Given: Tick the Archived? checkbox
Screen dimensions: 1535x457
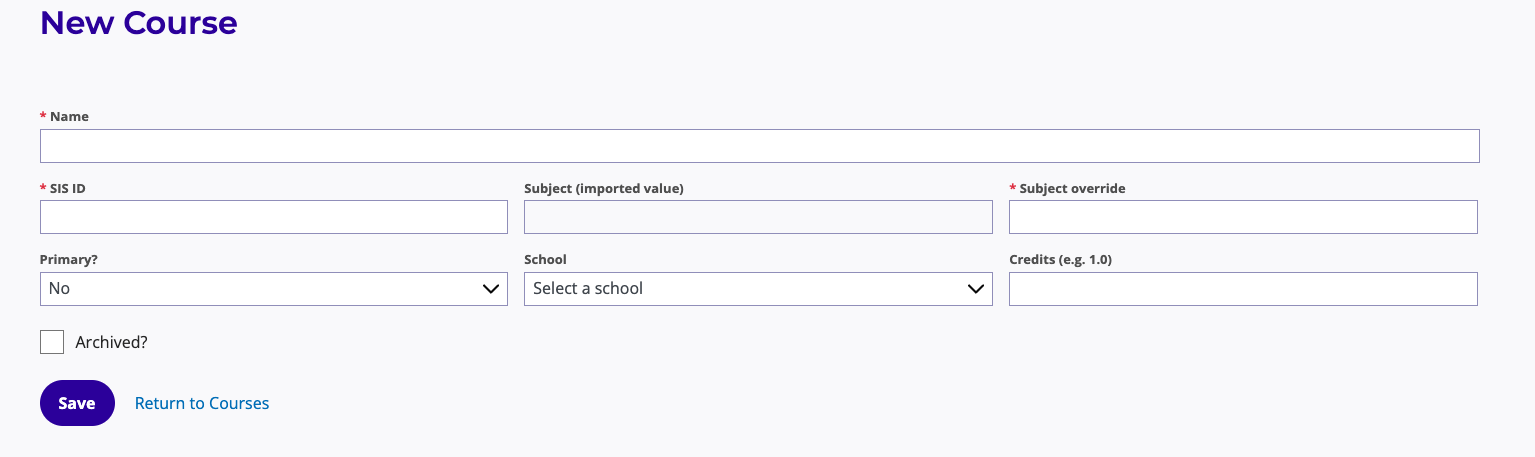Looking at the screenshot, I should (x=52, y=342).
